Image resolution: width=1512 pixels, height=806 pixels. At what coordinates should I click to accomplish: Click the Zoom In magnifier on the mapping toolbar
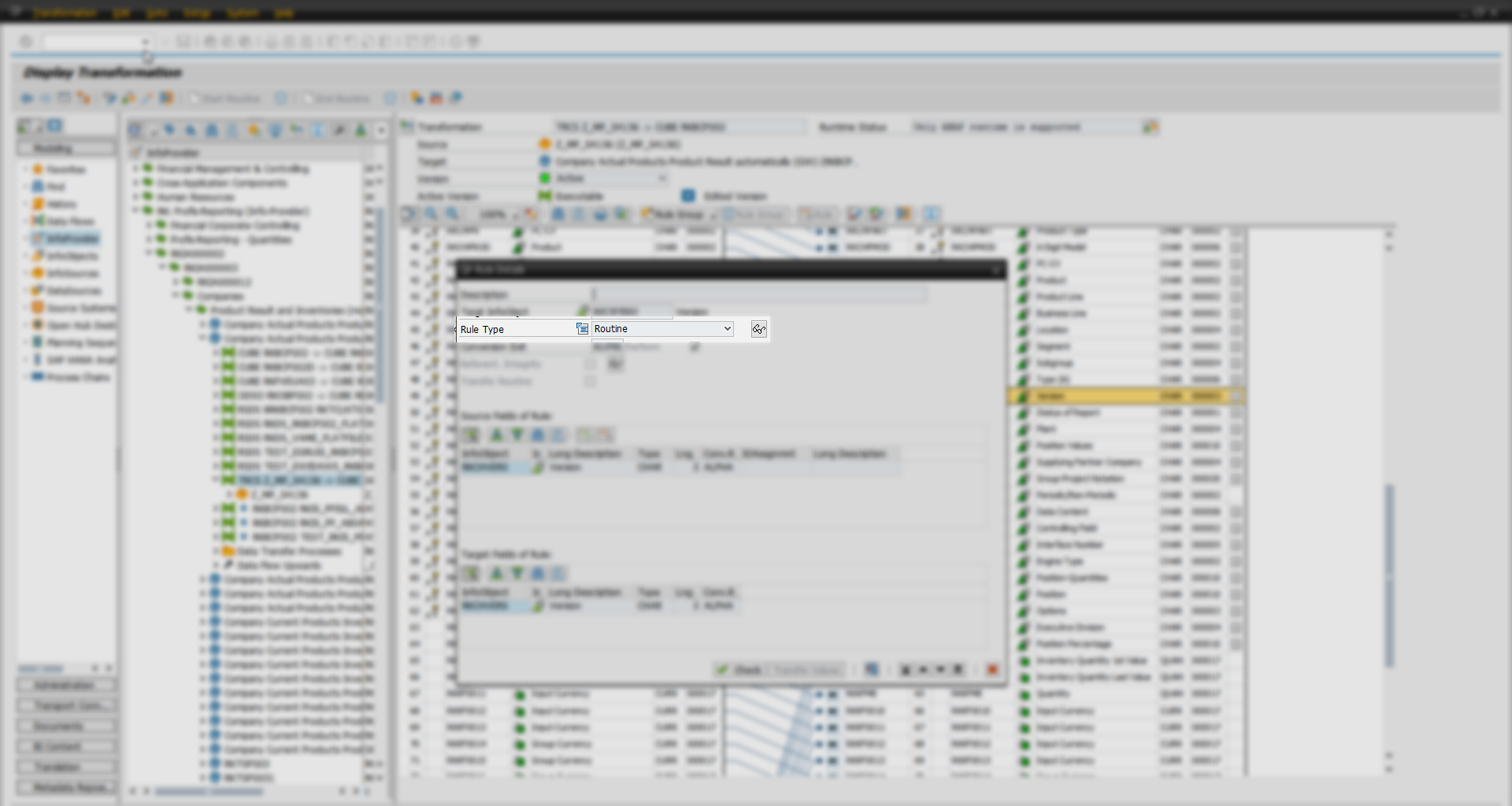click(431, 213)
